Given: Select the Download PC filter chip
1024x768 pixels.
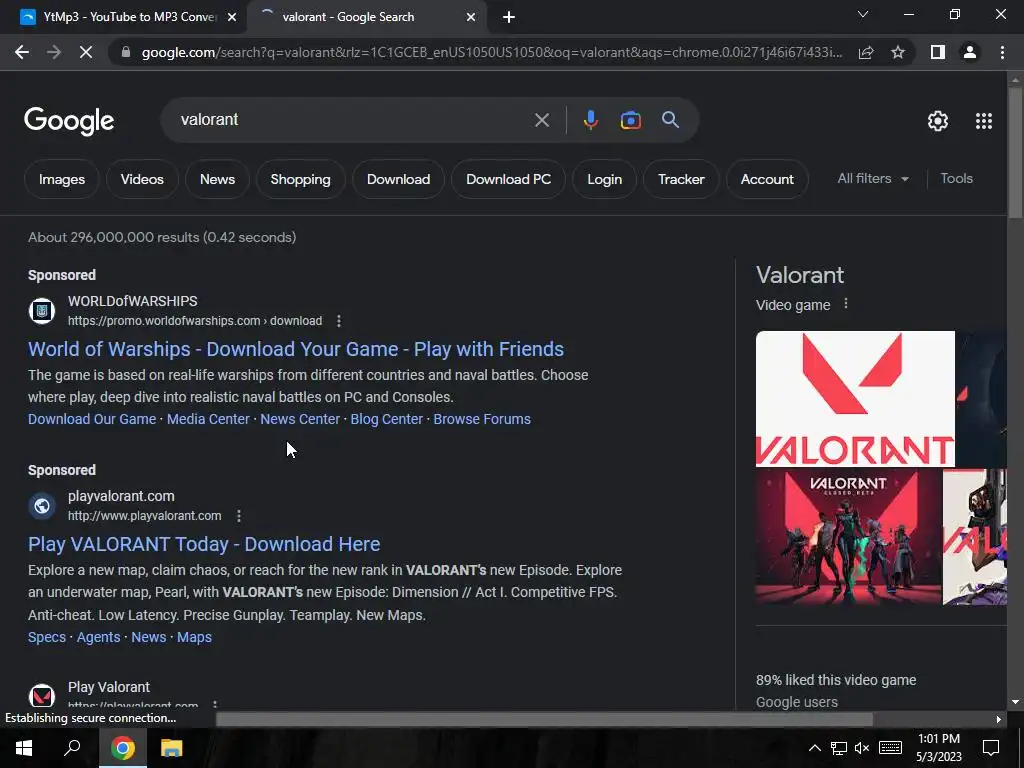Looking at the screenshot, I should (508, 179).
